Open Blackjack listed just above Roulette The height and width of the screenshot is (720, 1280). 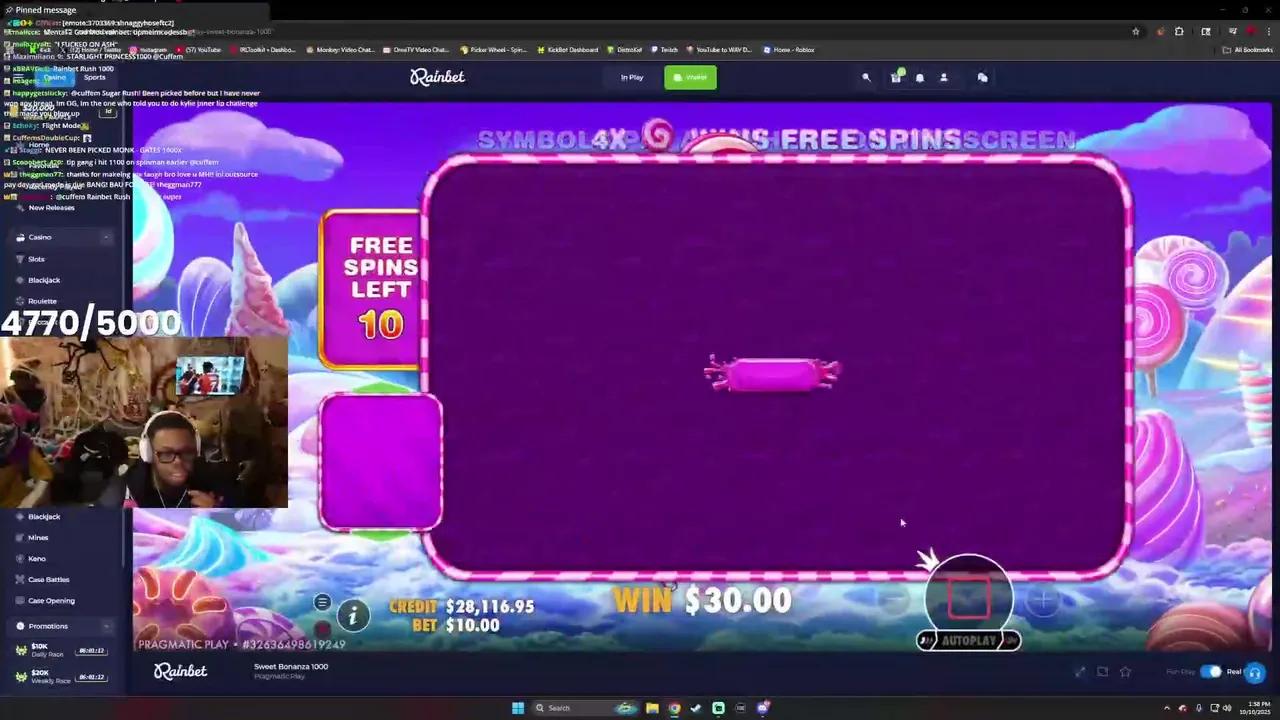[44, 280]
